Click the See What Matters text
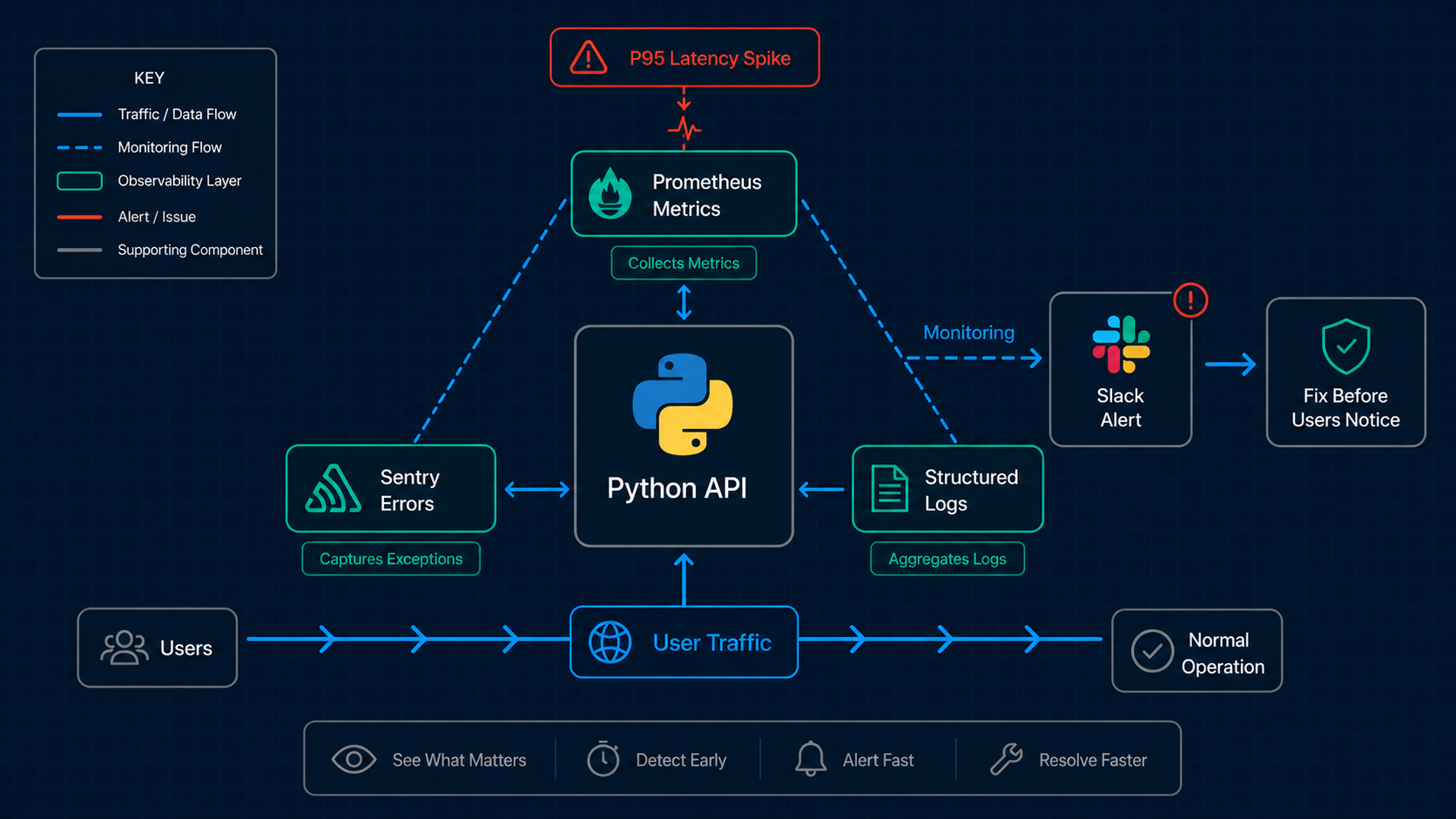 [x=459, y=760]
